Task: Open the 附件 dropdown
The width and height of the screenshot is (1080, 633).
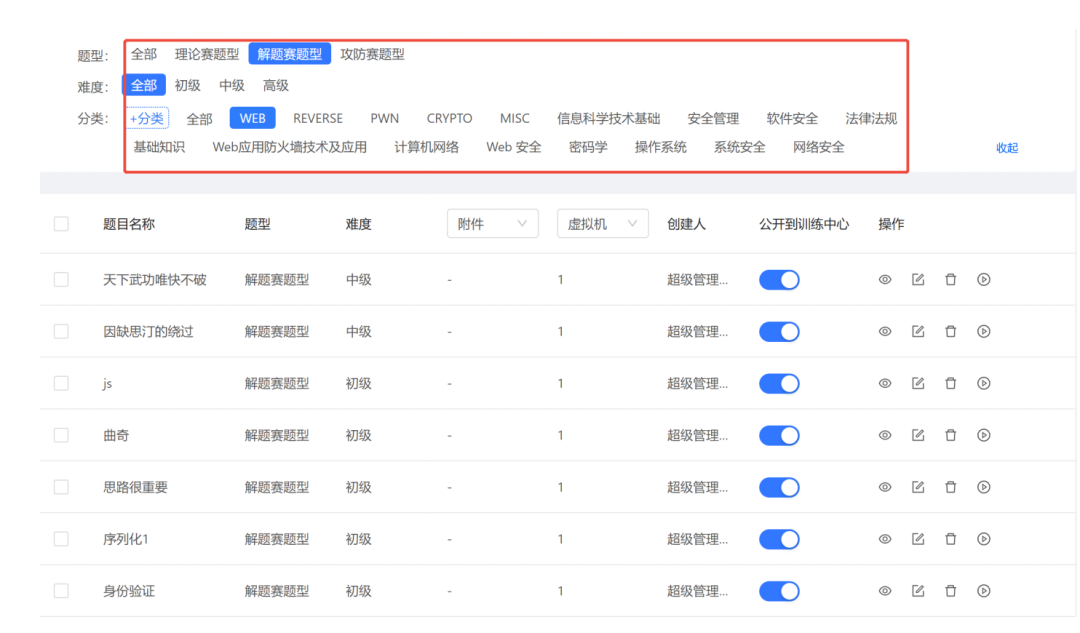Action: (x=492, y=223)
